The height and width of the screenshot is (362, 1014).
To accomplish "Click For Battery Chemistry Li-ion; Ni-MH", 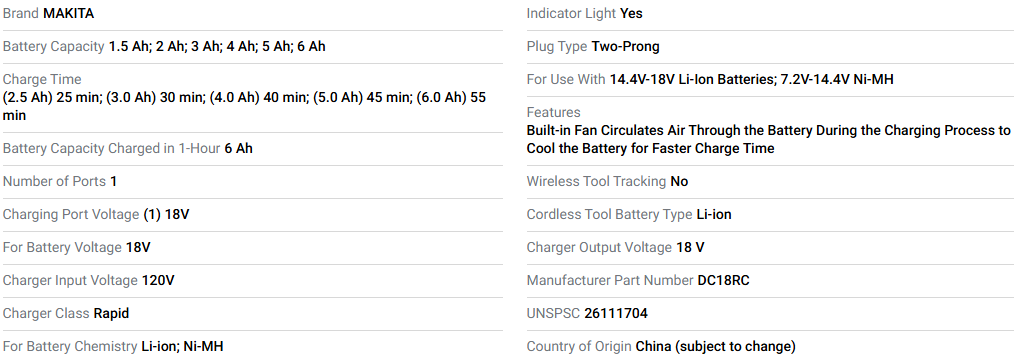I will click(x=113, y=346).
